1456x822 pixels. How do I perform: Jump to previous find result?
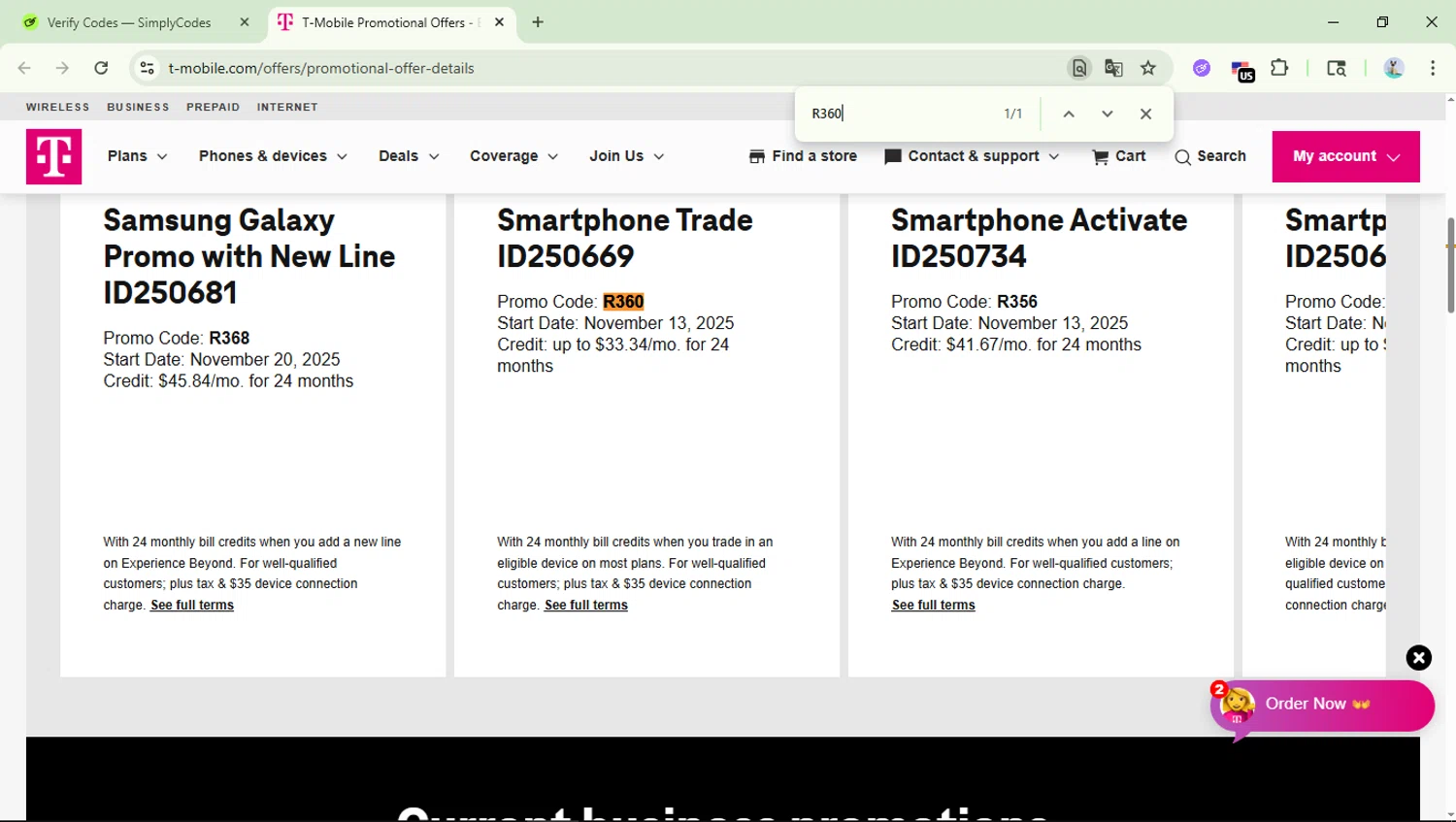(1069, 114)
